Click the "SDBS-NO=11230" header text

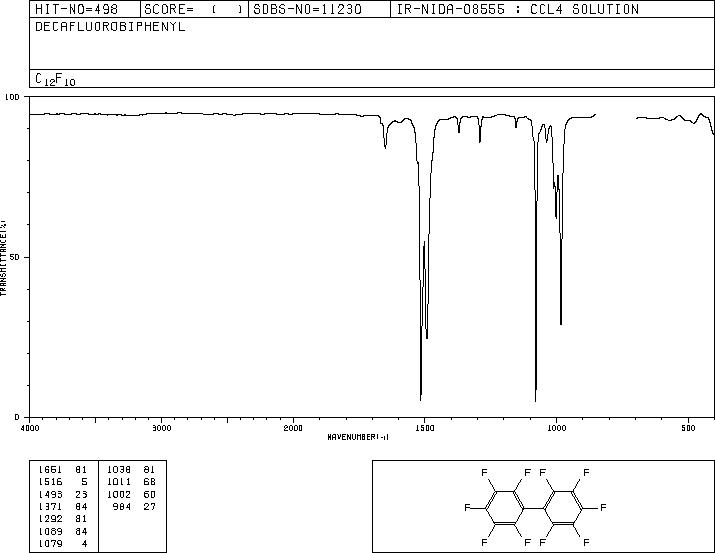[307, 9]
